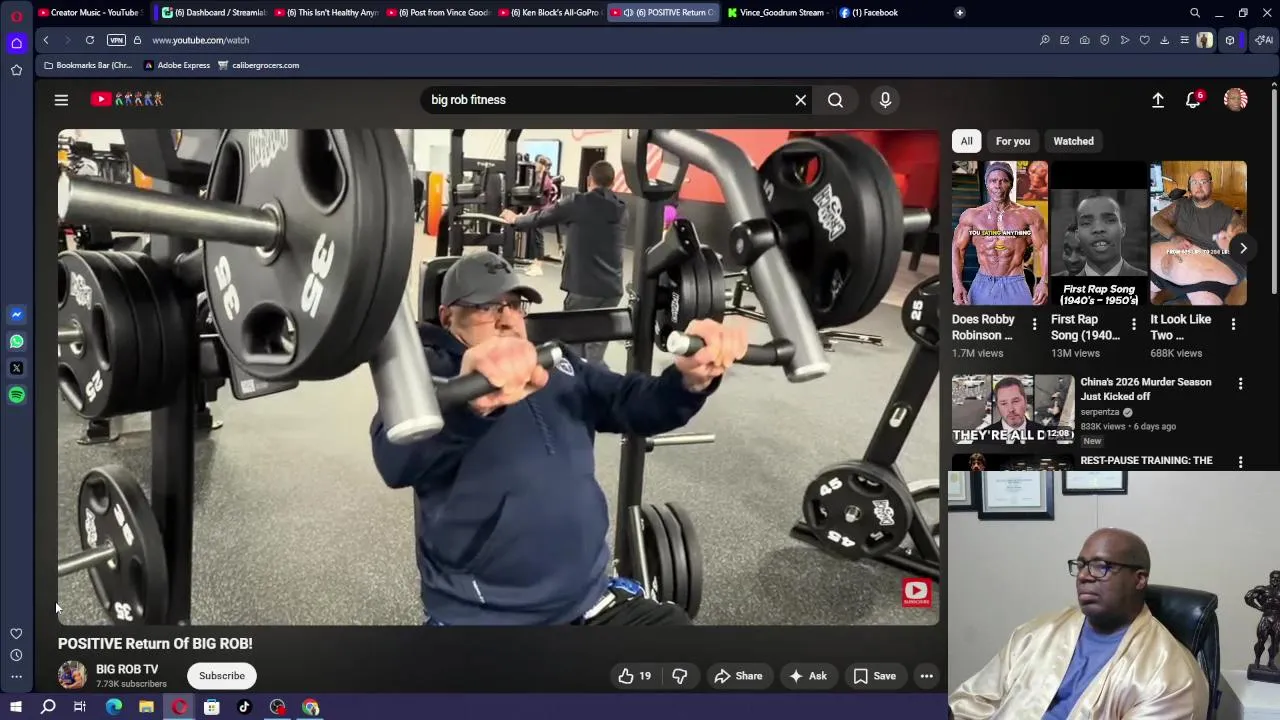
Task: Open the BIG ROB TV channel avatar
Action: [72, 676]
